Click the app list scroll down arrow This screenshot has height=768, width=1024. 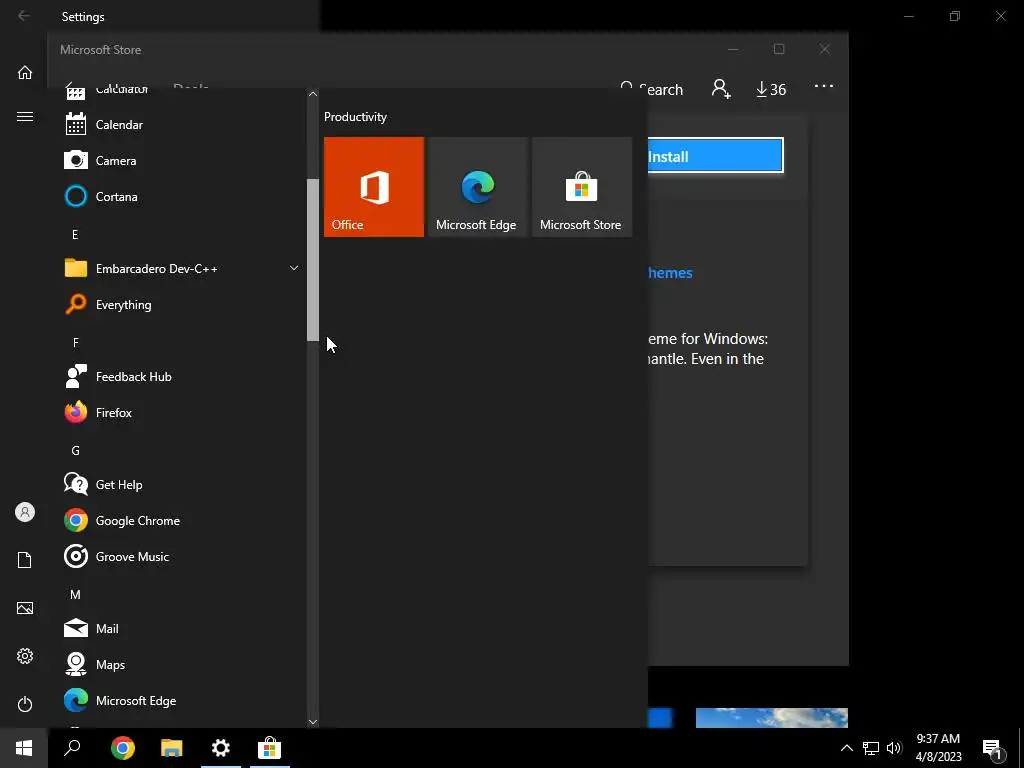pyautogui.click(x=313, y=722)
